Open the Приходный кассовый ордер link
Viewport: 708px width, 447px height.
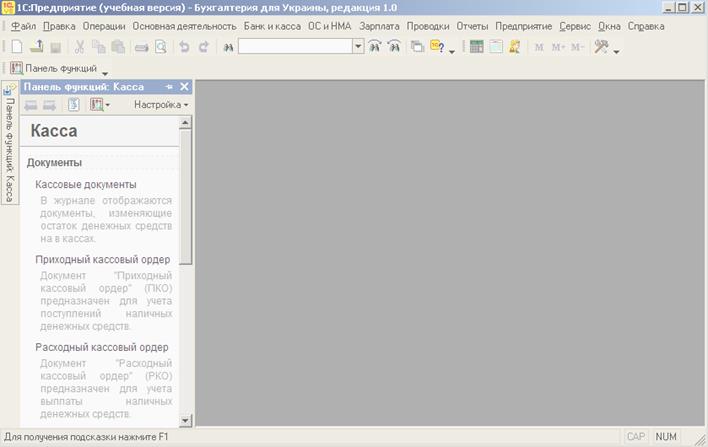coord(102,259)
